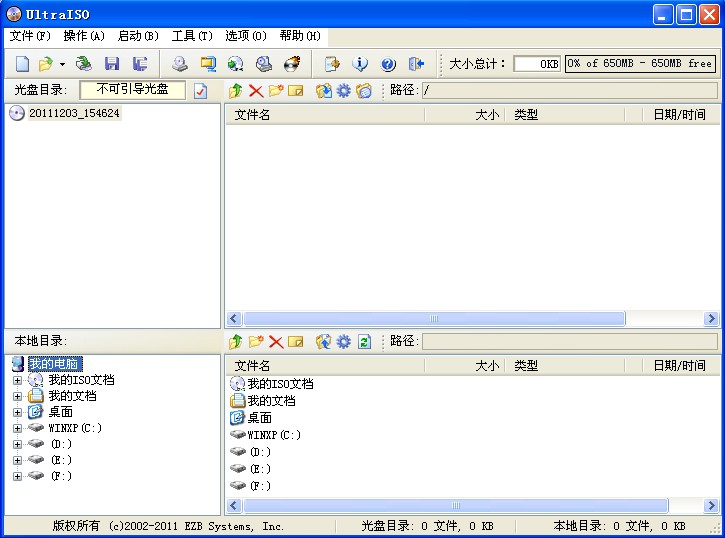The image size is (725, 538).
Task: Sort the disc file list by 日期/时间
Action: click(680, 115)
